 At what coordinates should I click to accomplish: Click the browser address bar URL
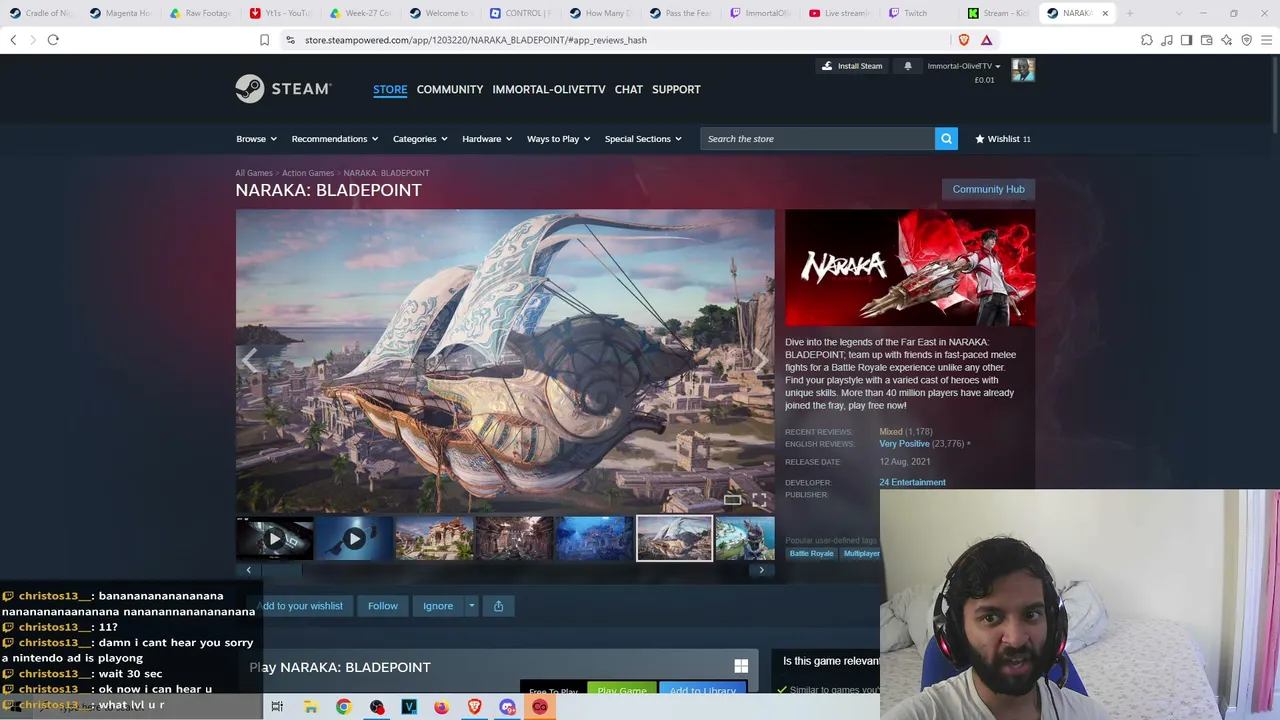tap(476, 40)
